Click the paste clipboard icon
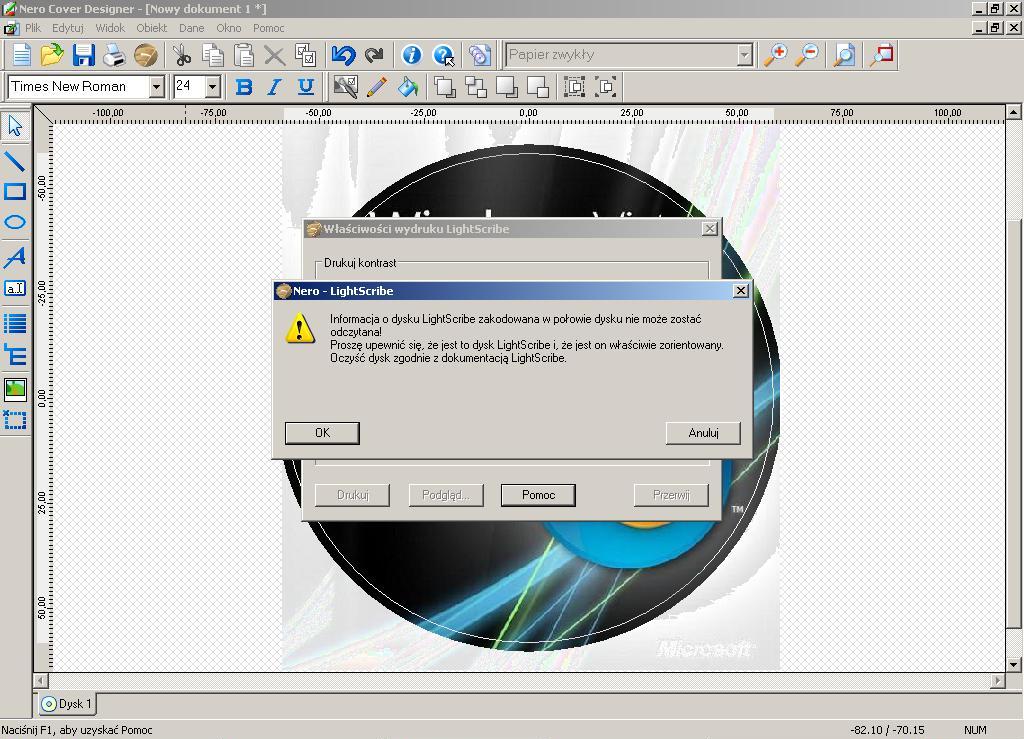Viewport: 1024px width, 739px height. click(x=244, y=55)
